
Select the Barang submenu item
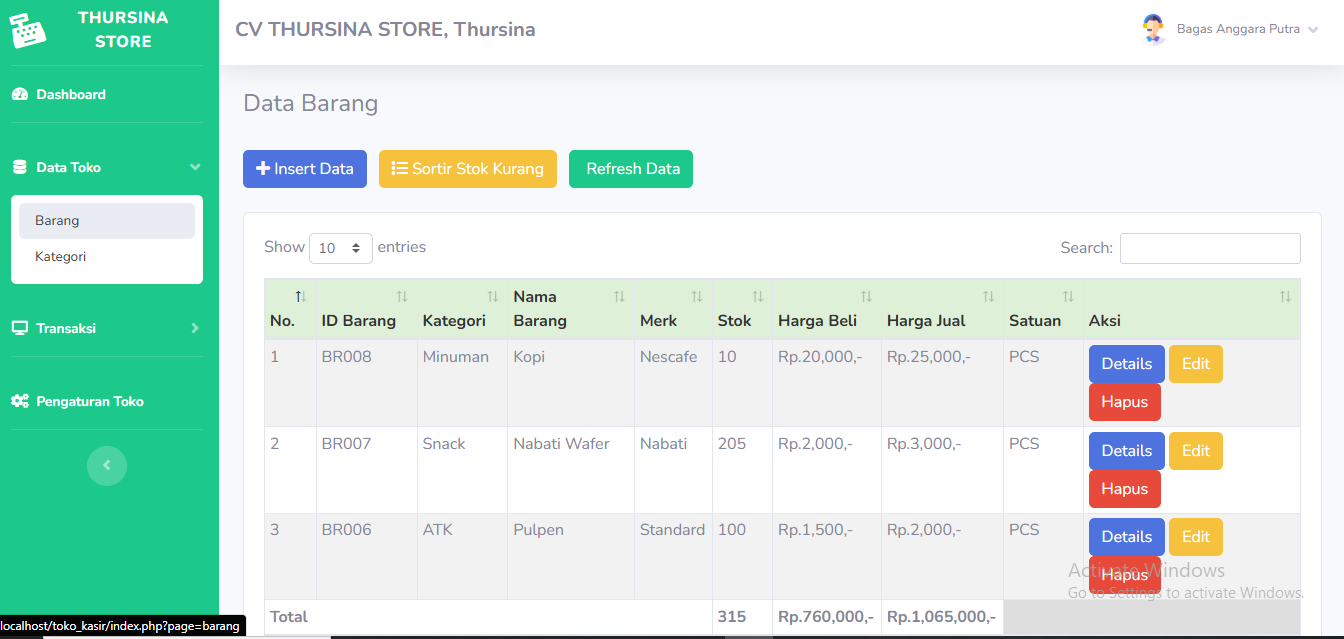[57, 221]
